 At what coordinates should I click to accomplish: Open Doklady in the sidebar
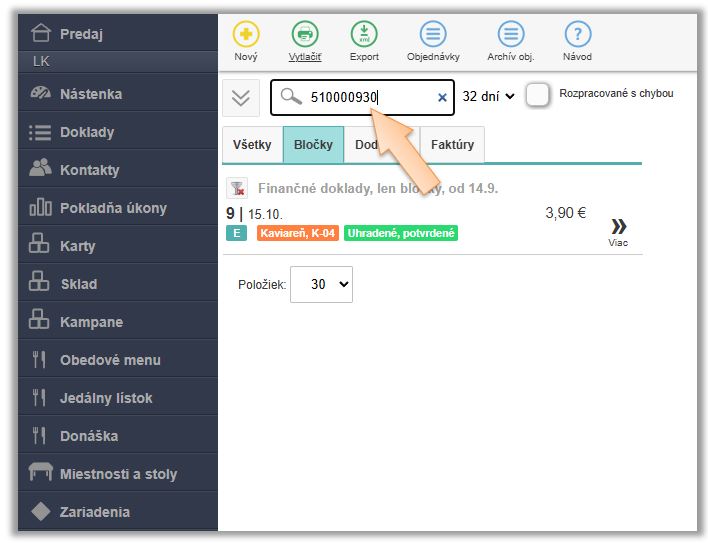[87, 132]
